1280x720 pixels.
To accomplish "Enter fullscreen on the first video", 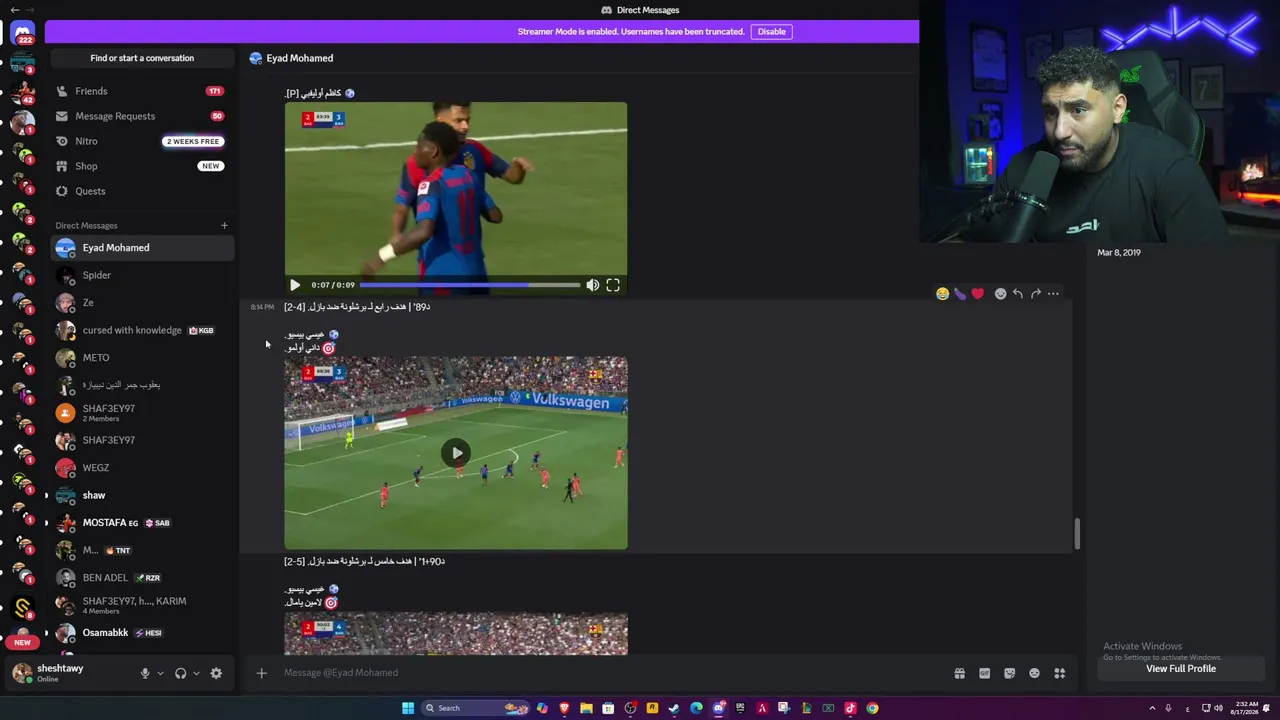I will coord(613,285).
